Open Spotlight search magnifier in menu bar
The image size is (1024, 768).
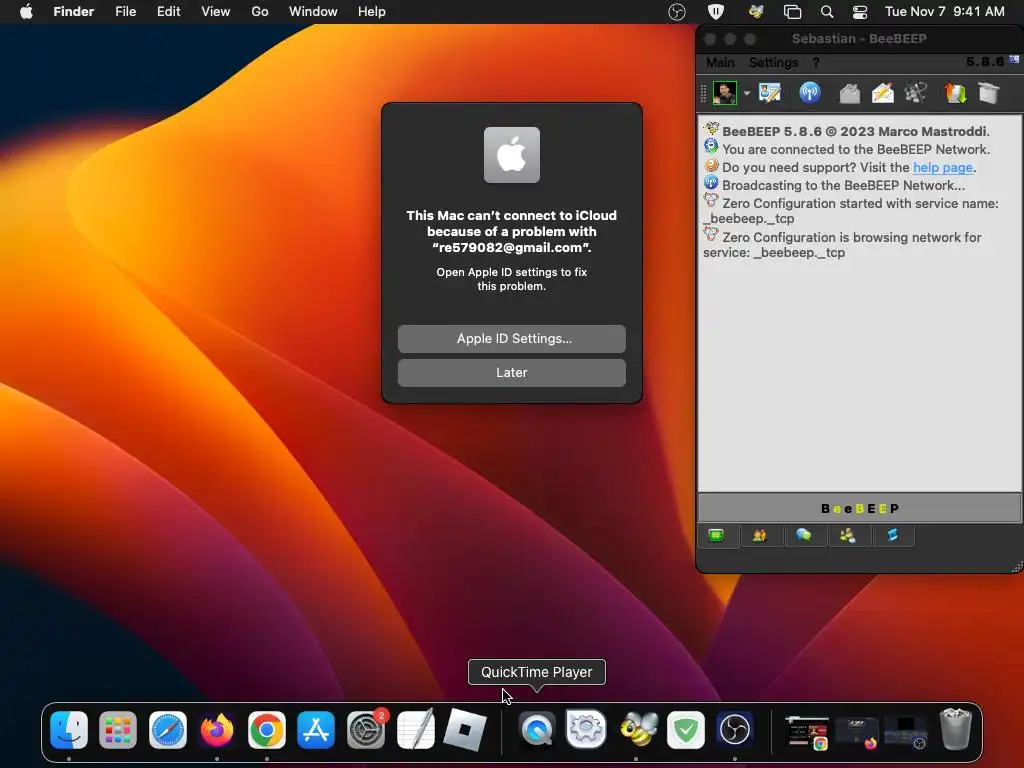pos(827,11)
